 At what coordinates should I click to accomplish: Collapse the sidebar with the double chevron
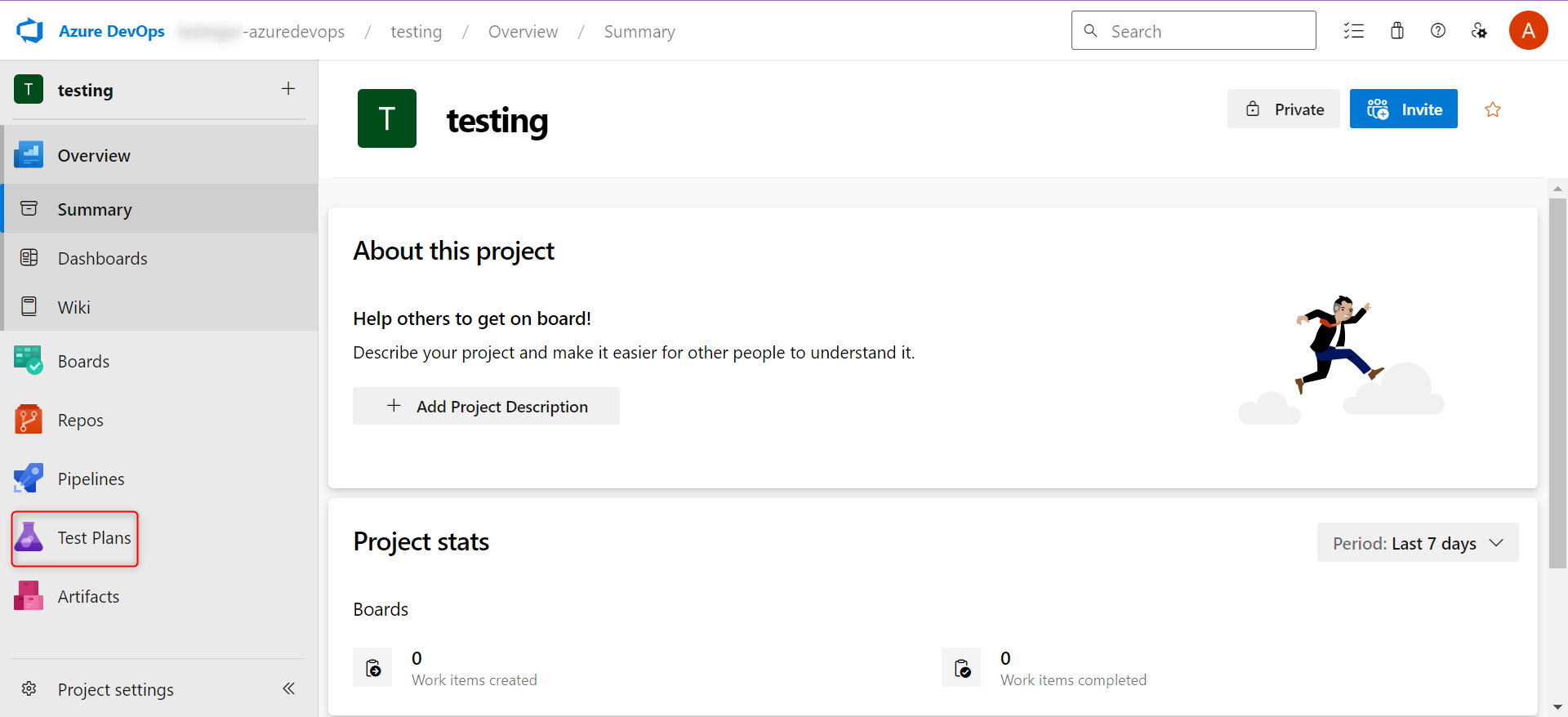[x=288, y=688]
